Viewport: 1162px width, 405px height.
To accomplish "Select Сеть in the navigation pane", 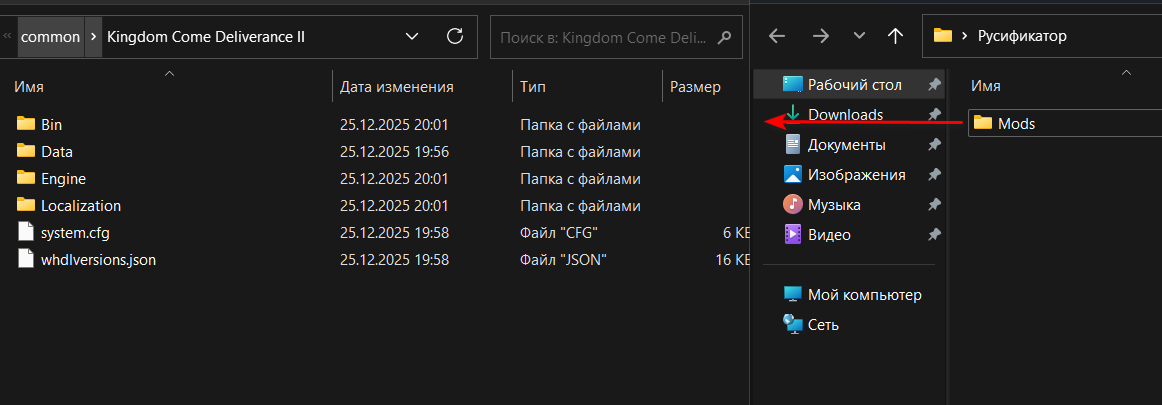I will (822, 325).
